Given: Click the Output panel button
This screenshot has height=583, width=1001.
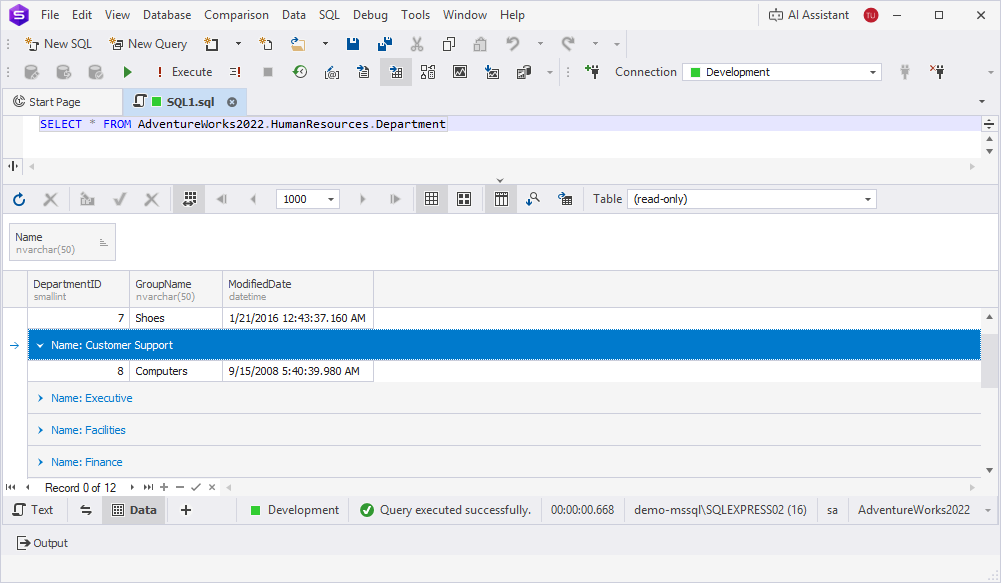Looking at the screenshot, I should (42, 543).
